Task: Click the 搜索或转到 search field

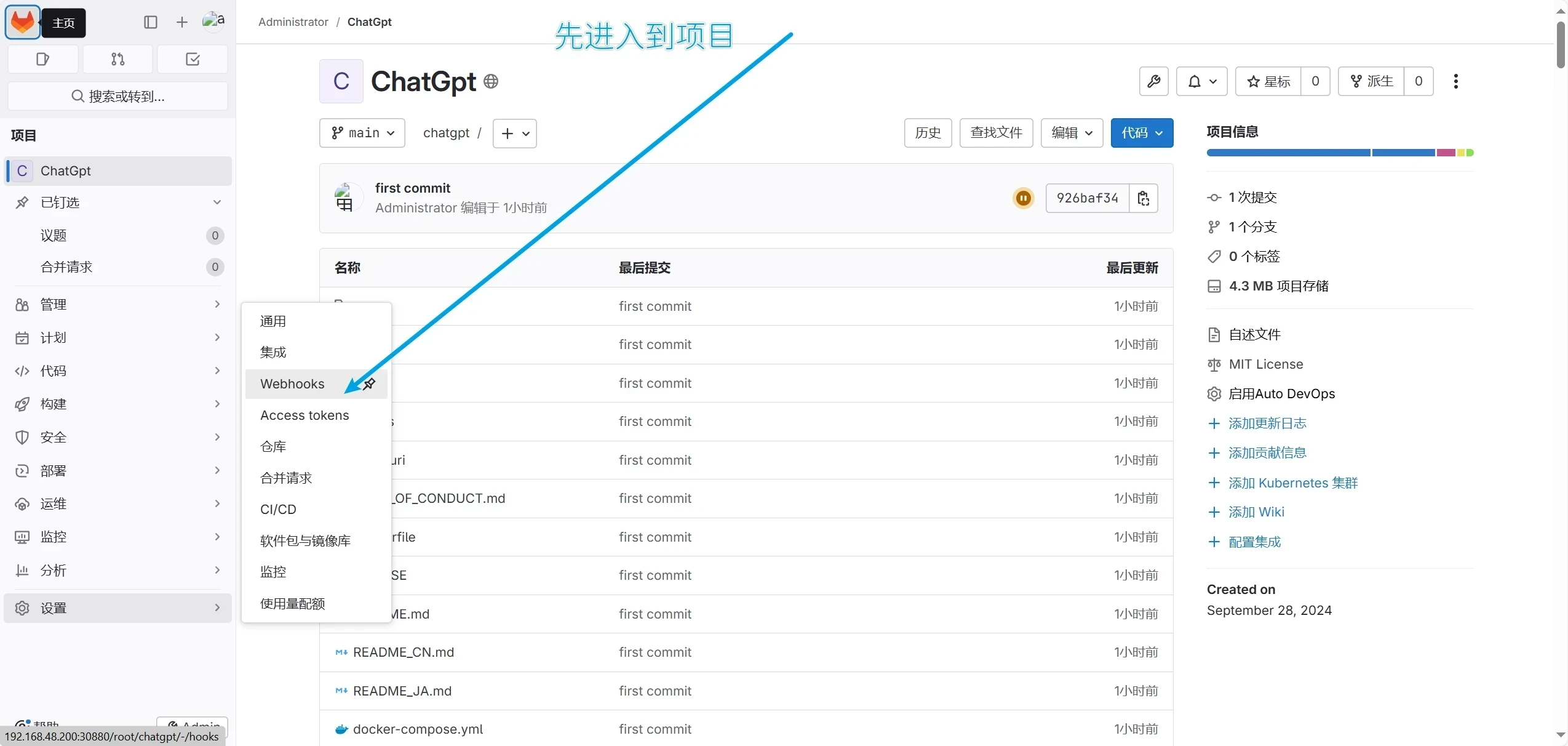Action: point(117,96)
